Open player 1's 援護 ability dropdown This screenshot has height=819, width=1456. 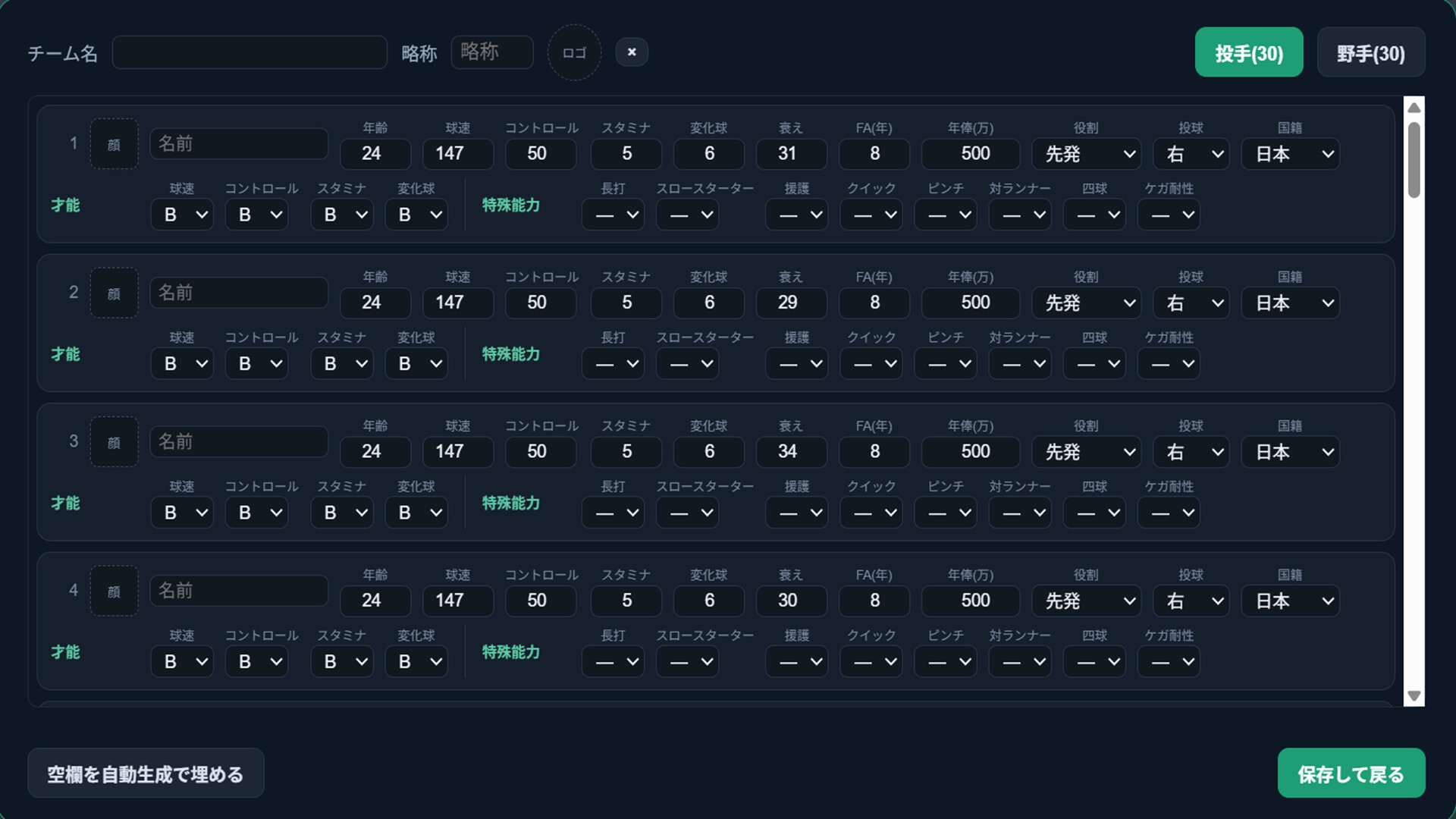(797, 215)
